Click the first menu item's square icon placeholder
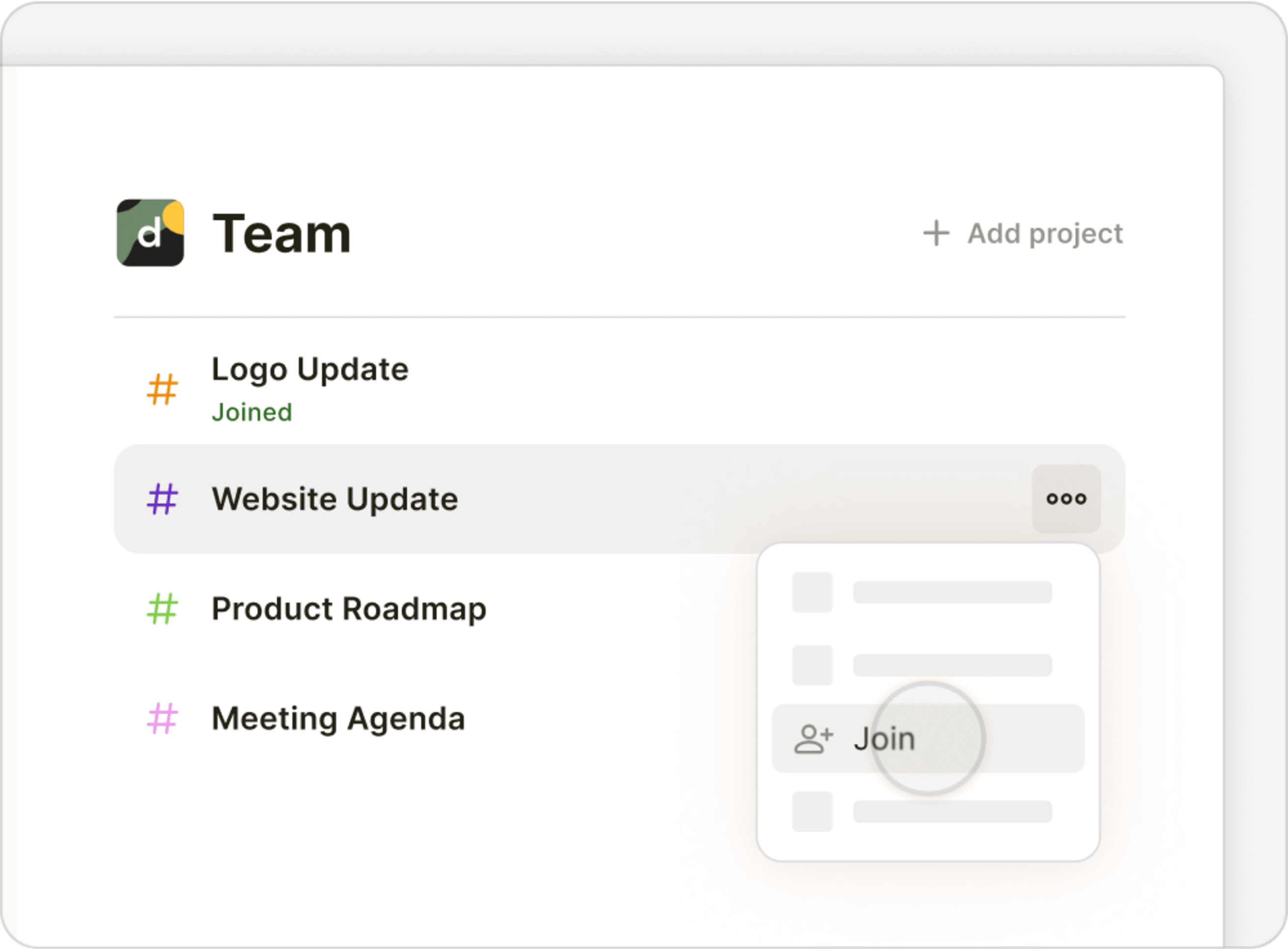Screen dimensions: 1288x949 tap(812, 592)
